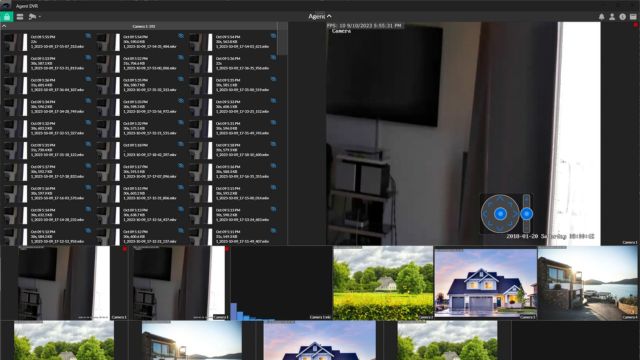The width and height of the screenshot is (640, 360).
Task: Click the PTZ pan right arrow
Action: tap(516, 213)
